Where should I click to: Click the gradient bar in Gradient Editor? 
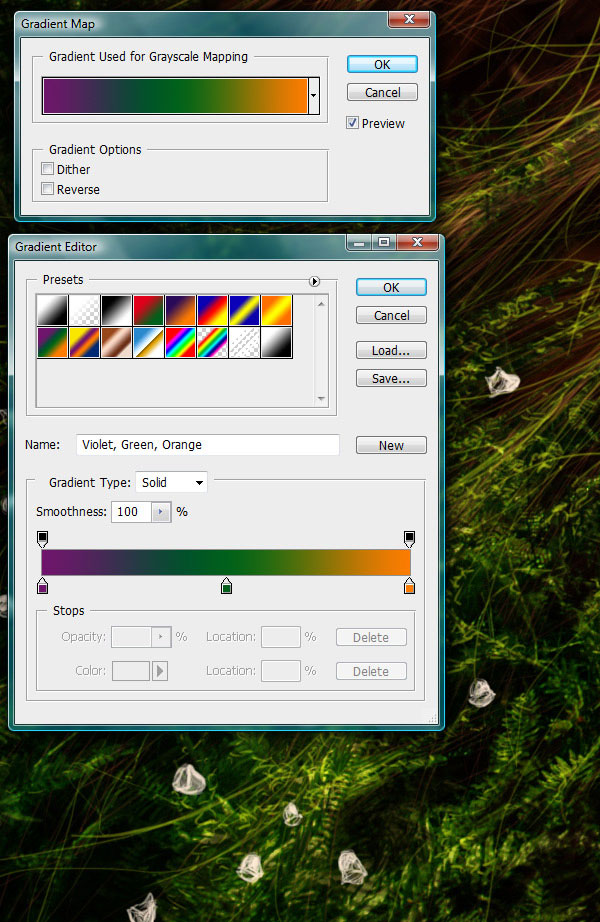(x=226, y=562)
